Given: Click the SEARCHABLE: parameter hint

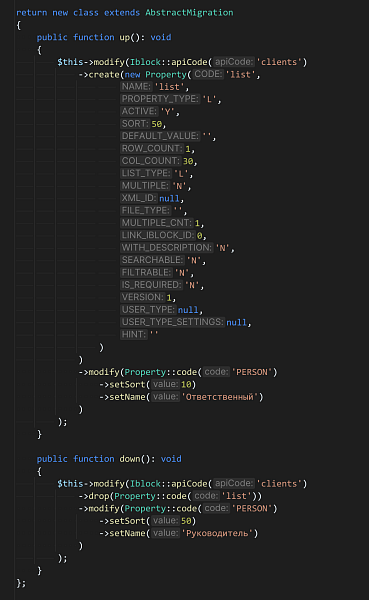Looking at the screenshot, I should click(x=152, y=260).
